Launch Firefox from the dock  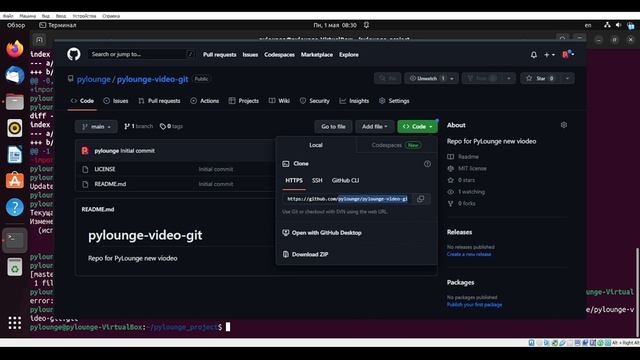[15, 49]
